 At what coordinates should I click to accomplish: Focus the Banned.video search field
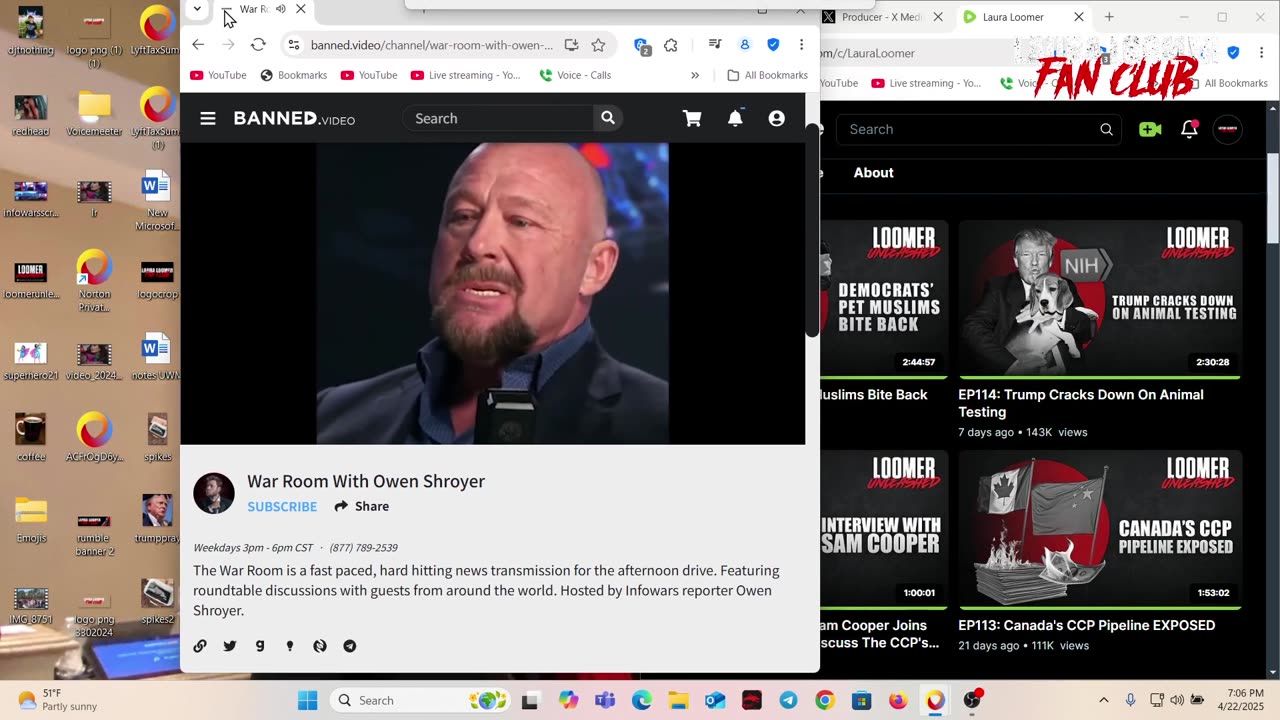point(498,118)
